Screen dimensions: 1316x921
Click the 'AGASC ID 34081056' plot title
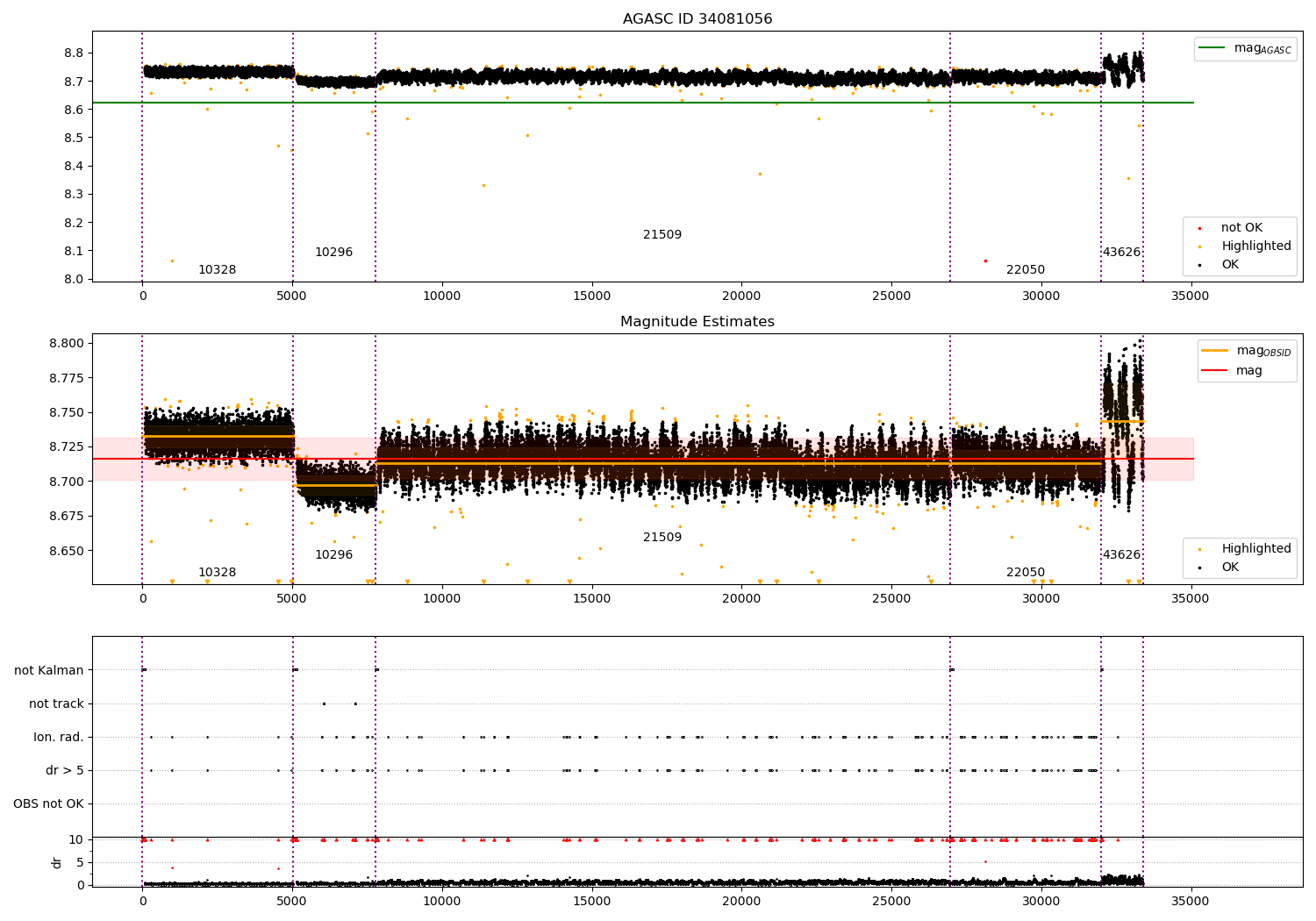[x=697, y=19]
